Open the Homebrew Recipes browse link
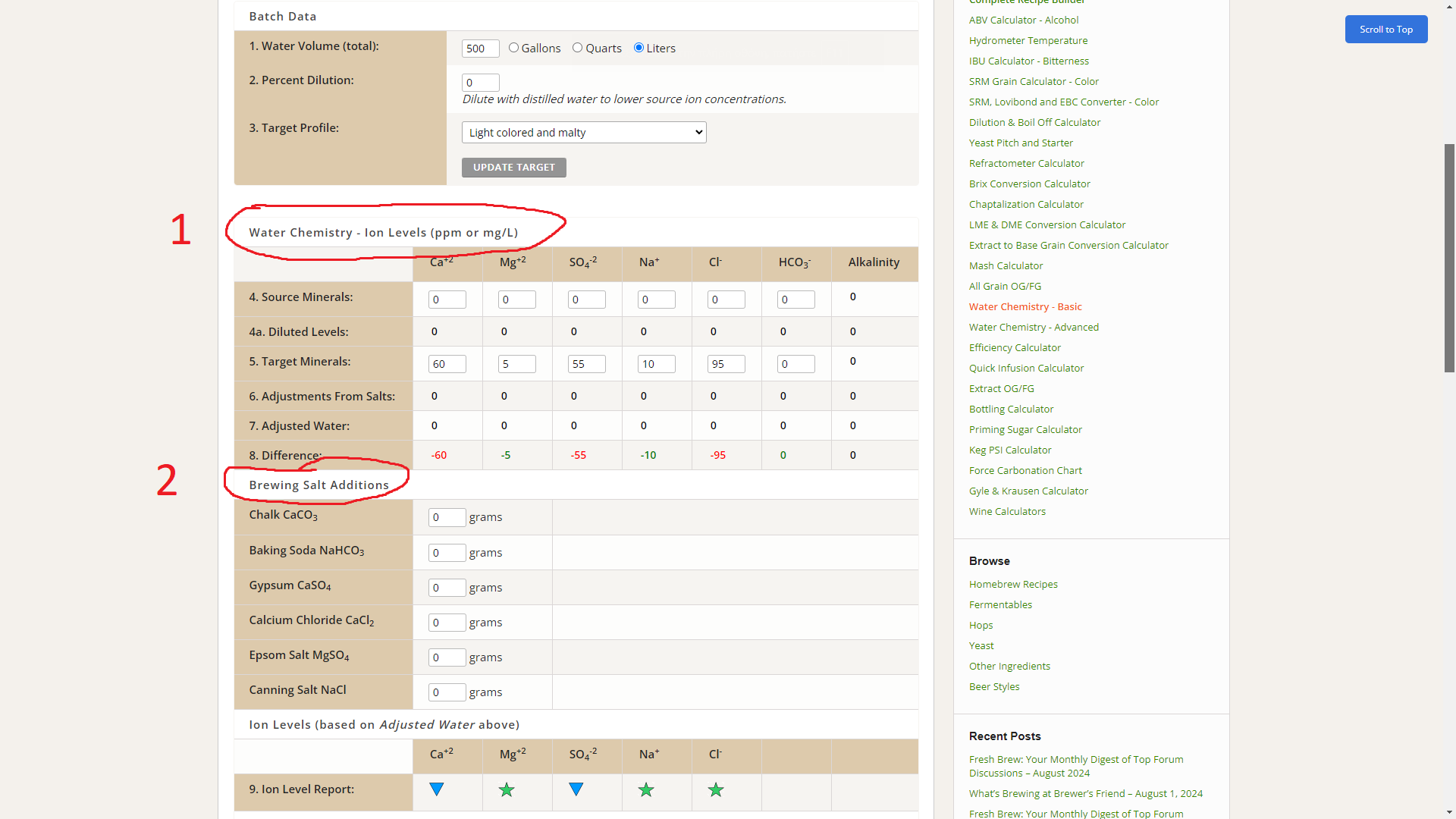The width and height of the screenshot is (1456, 819). pos(1012,584)
